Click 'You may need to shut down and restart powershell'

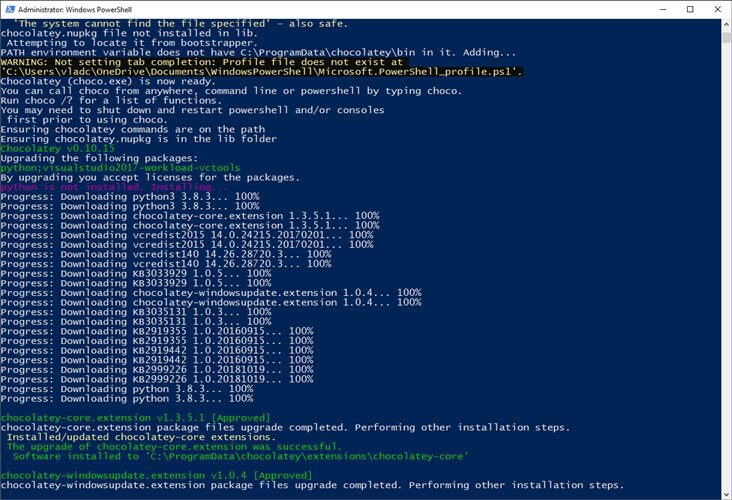click(192, 110)
